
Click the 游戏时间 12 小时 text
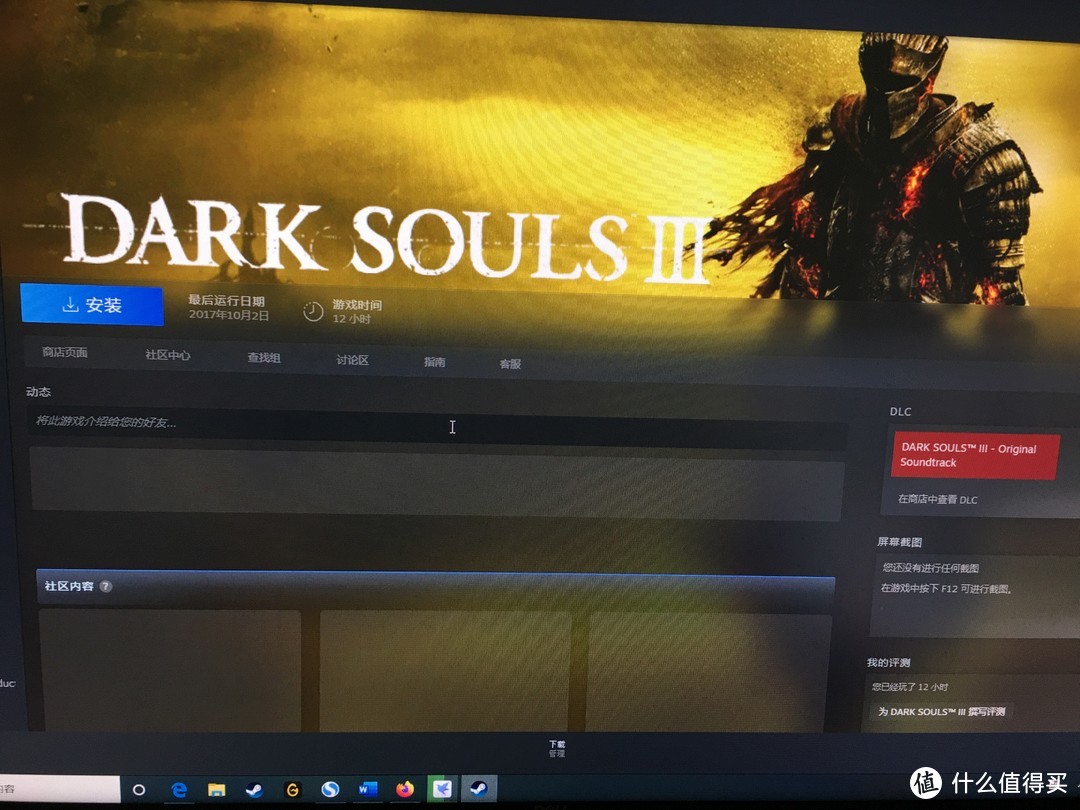point(356,311)
